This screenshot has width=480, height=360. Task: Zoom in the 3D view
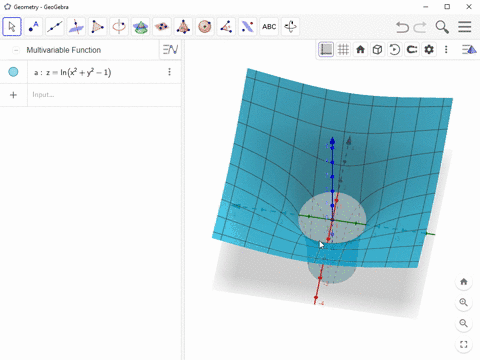coord(464,303)
